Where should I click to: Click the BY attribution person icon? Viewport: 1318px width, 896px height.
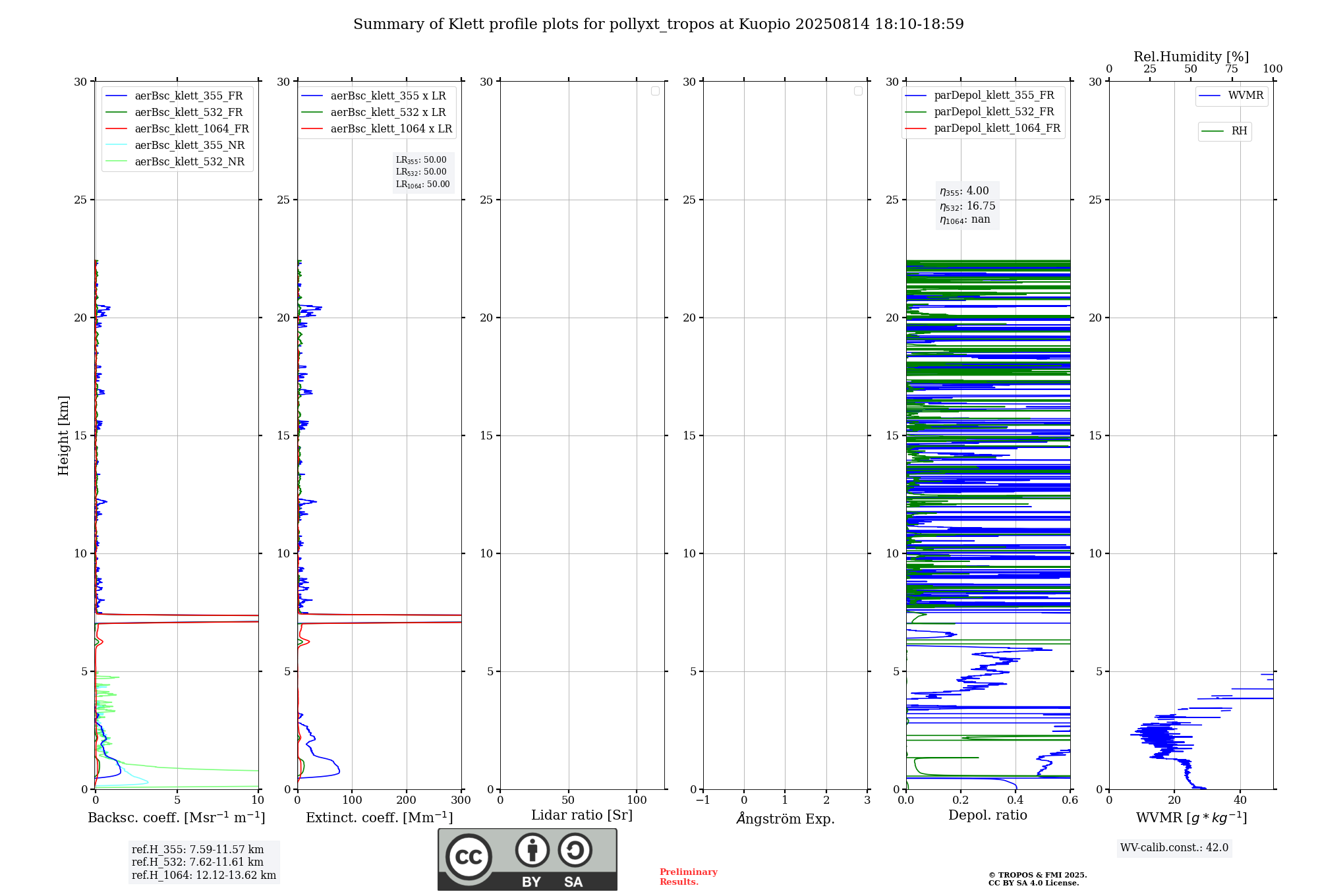[x=532, y=850]
